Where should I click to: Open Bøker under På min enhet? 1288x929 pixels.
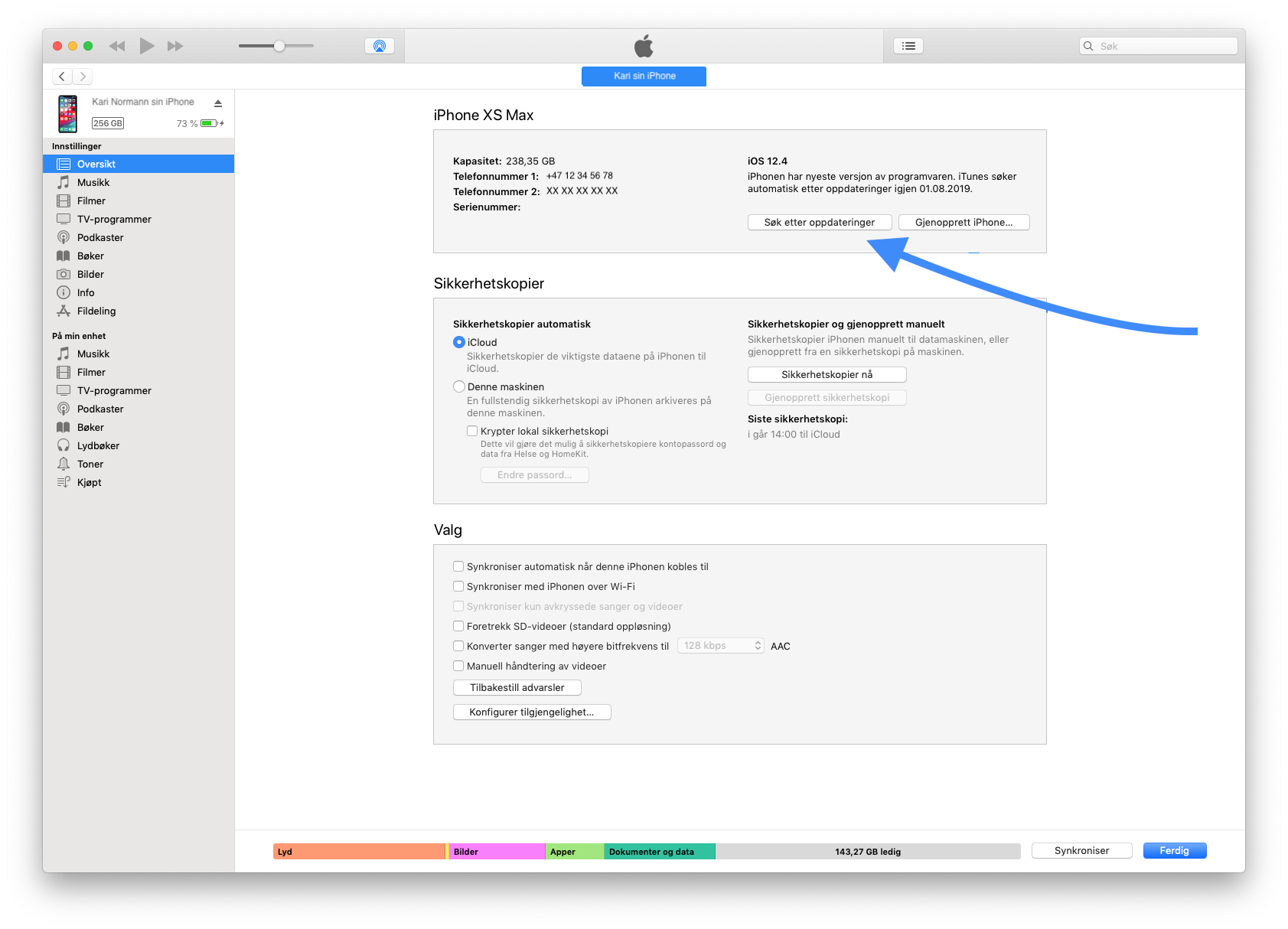coord(139,427)
